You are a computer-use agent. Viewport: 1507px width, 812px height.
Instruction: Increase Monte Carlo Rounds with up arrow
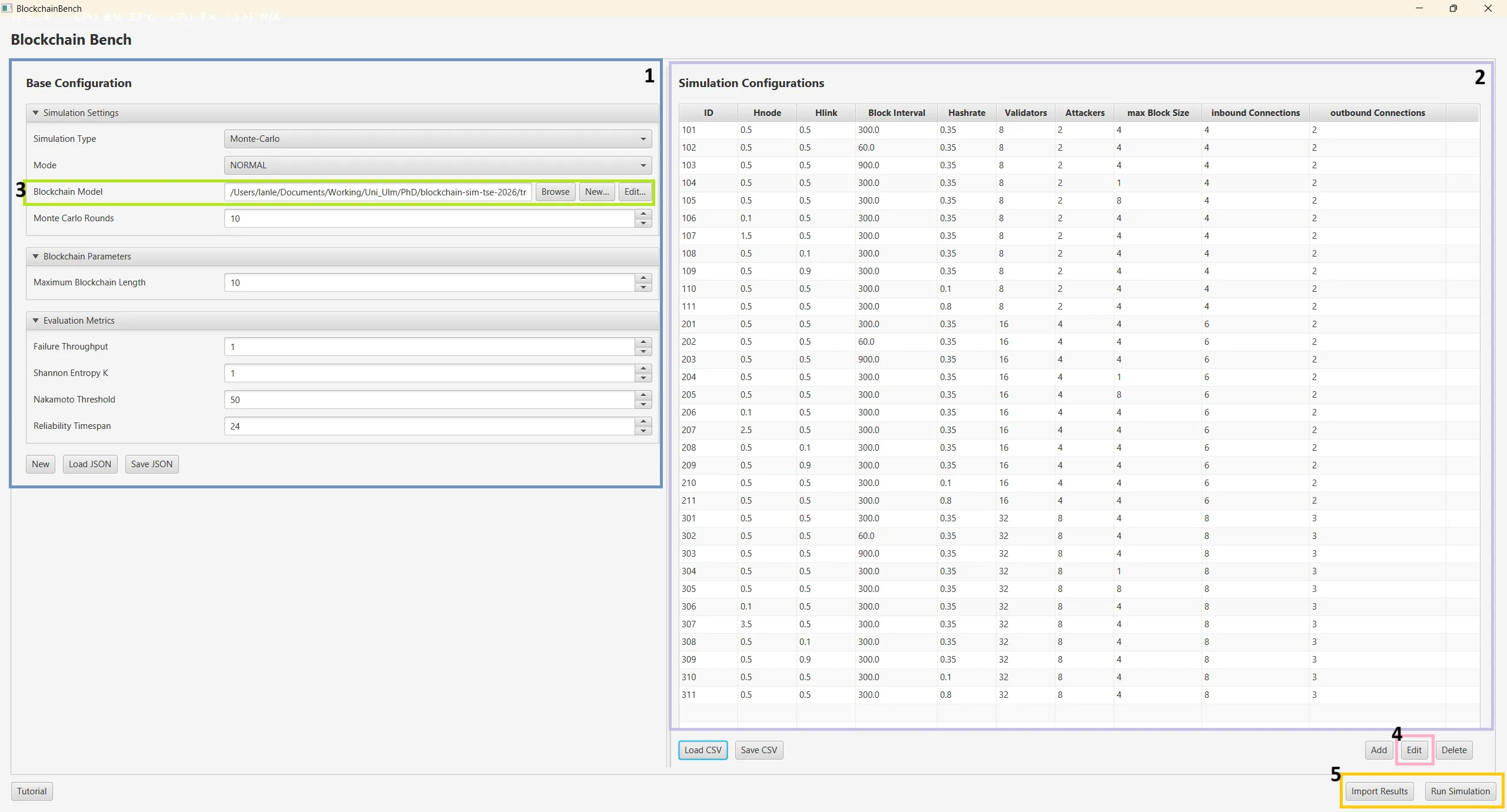pyautogui.click(x=643, y=214)
